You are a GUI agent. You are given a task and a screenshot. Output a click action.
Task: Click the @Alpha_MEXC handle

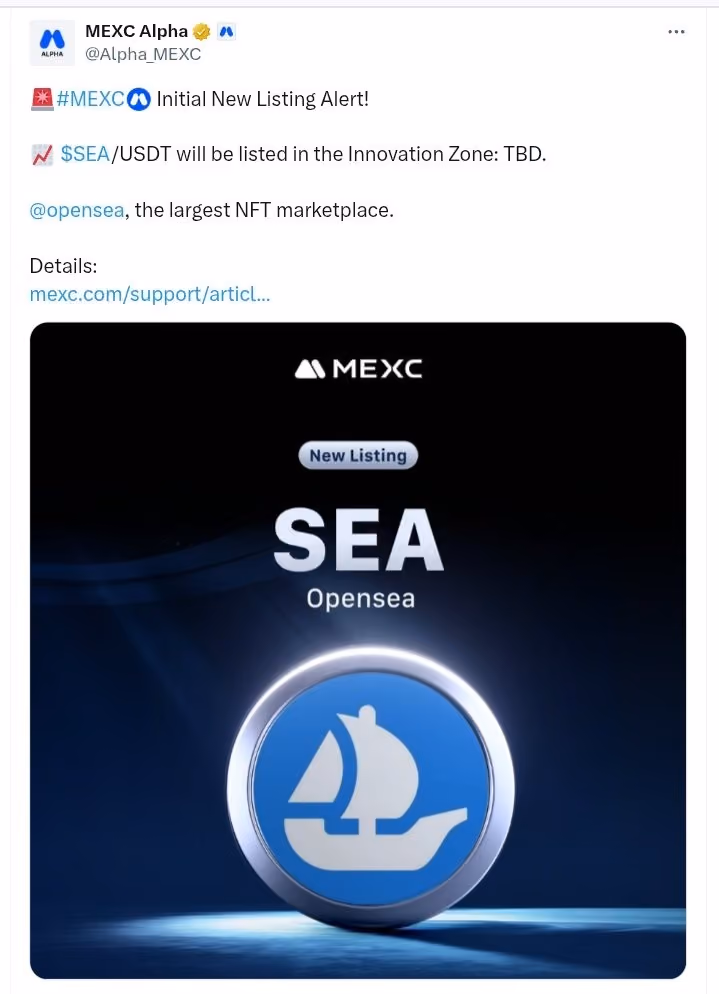pyautogui.click(x=143, y=55)
